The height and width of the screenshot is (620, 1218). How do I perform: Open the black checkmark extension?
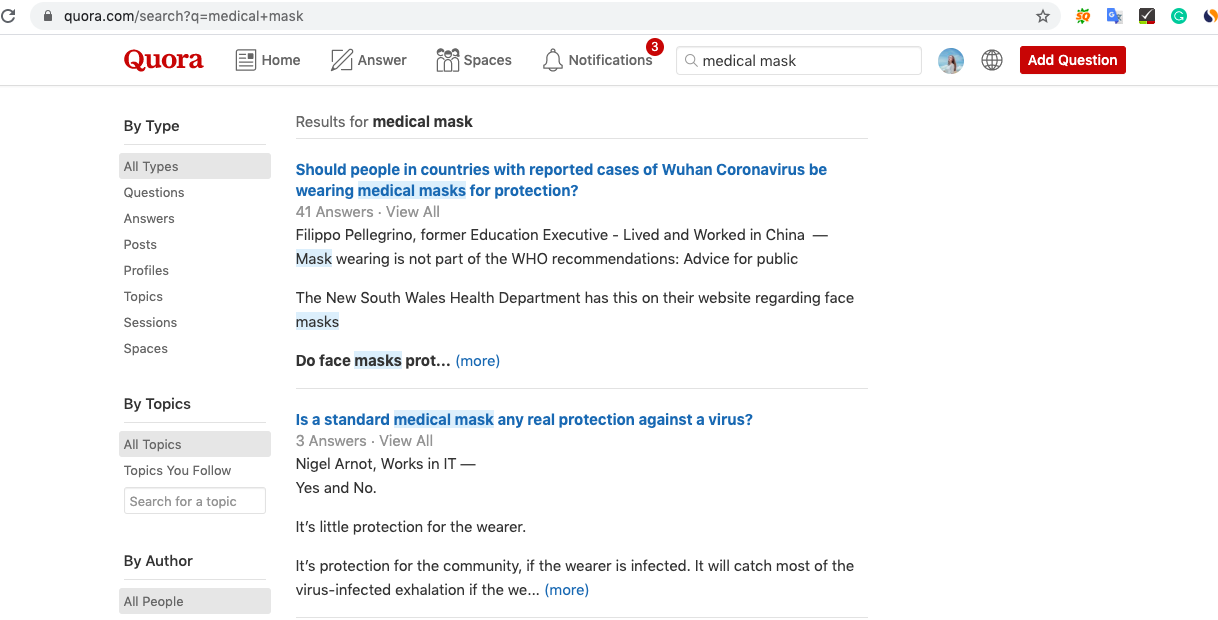tap(1147, 16)
